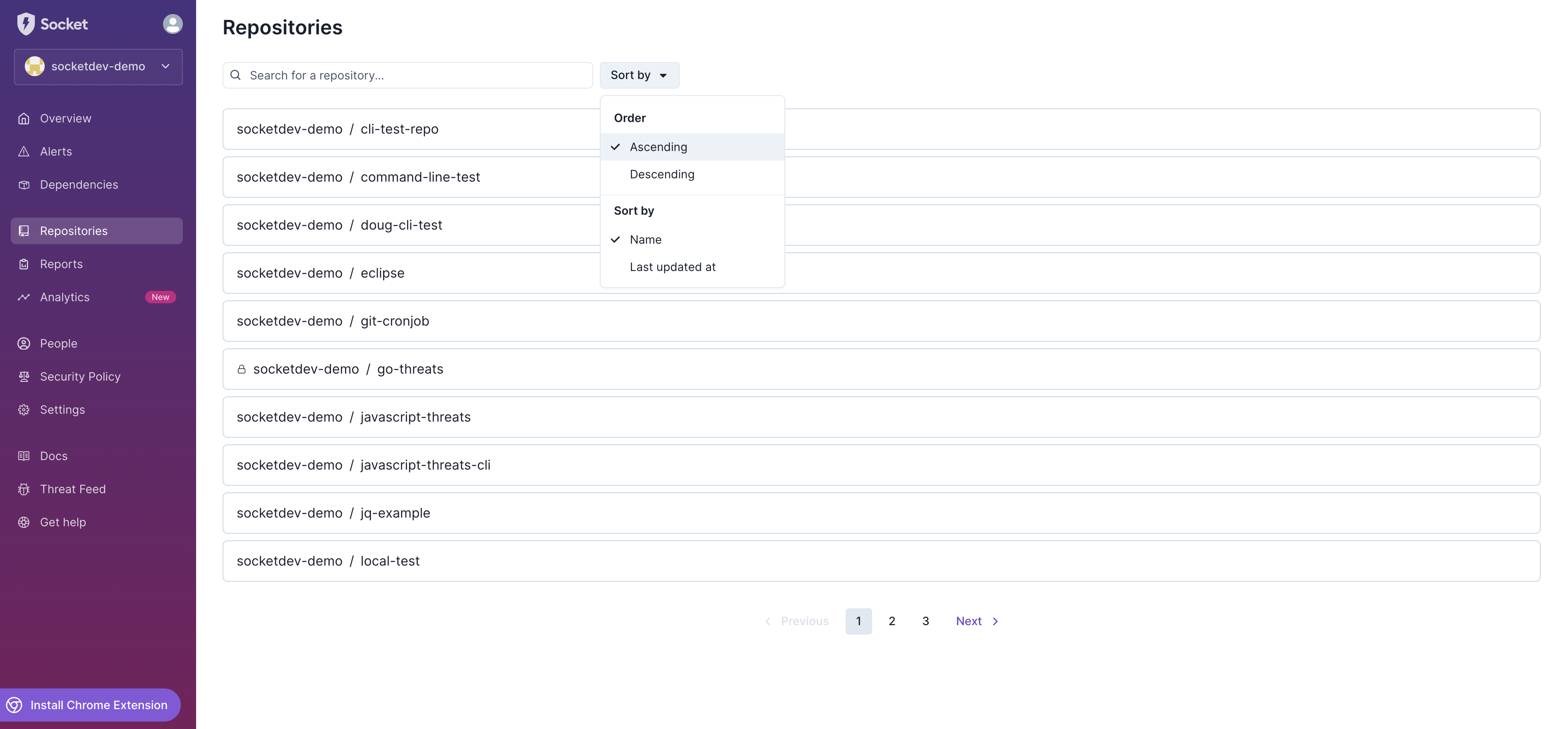Navigate to page 2
Viewport: 1568px width, 729px height.
coord(891,620)
